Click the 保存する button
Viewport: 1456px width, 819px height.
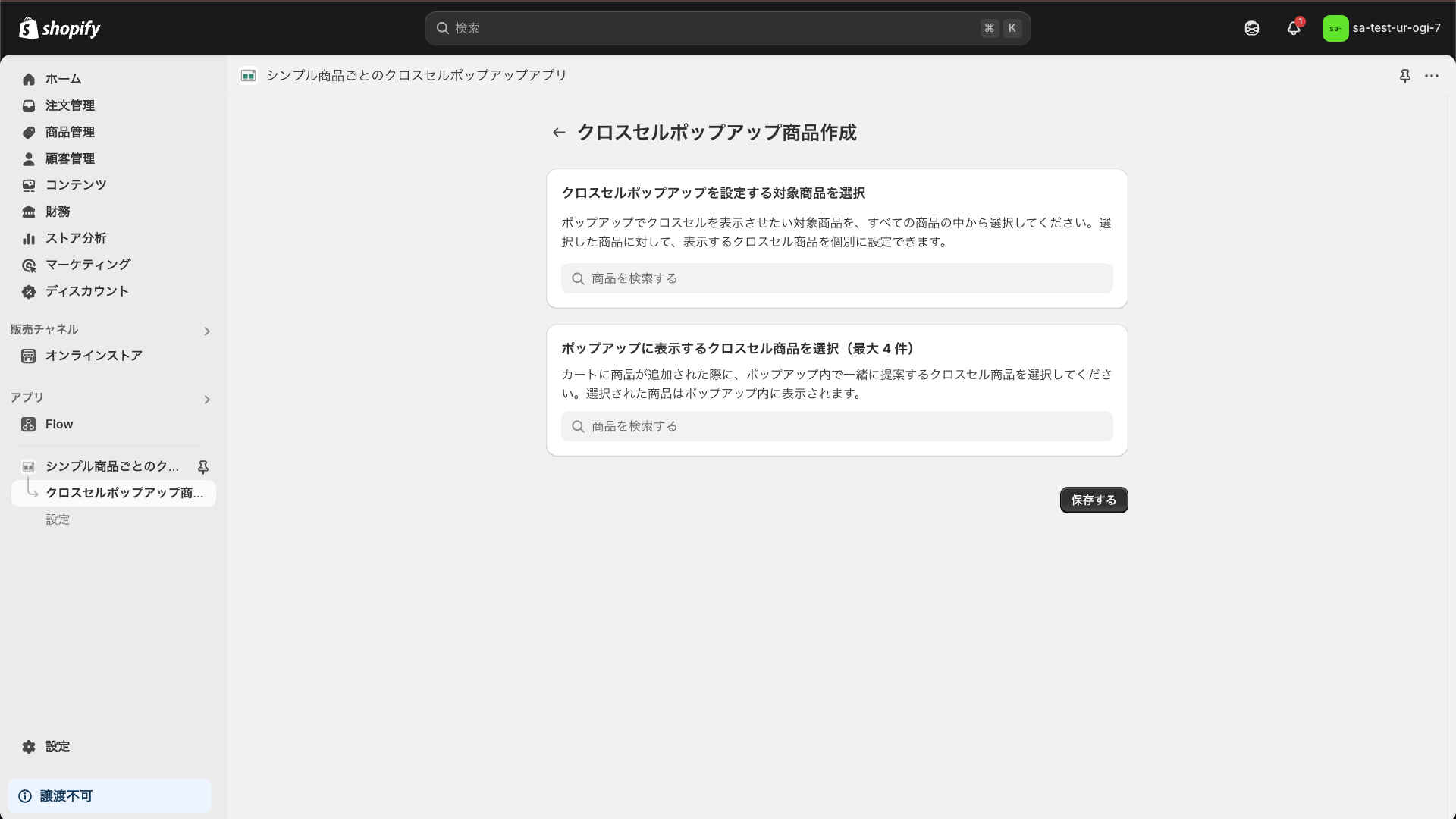[1093, 500]
